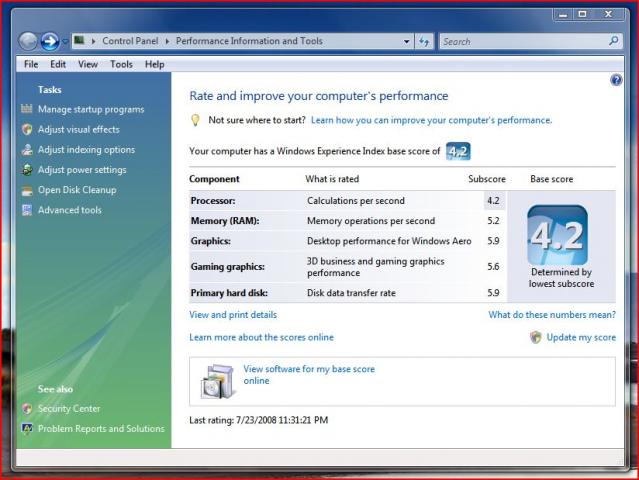This screenshot has width=639, height=480.
Task: Open the recent pages dropdown arrow
Action: 65,42
